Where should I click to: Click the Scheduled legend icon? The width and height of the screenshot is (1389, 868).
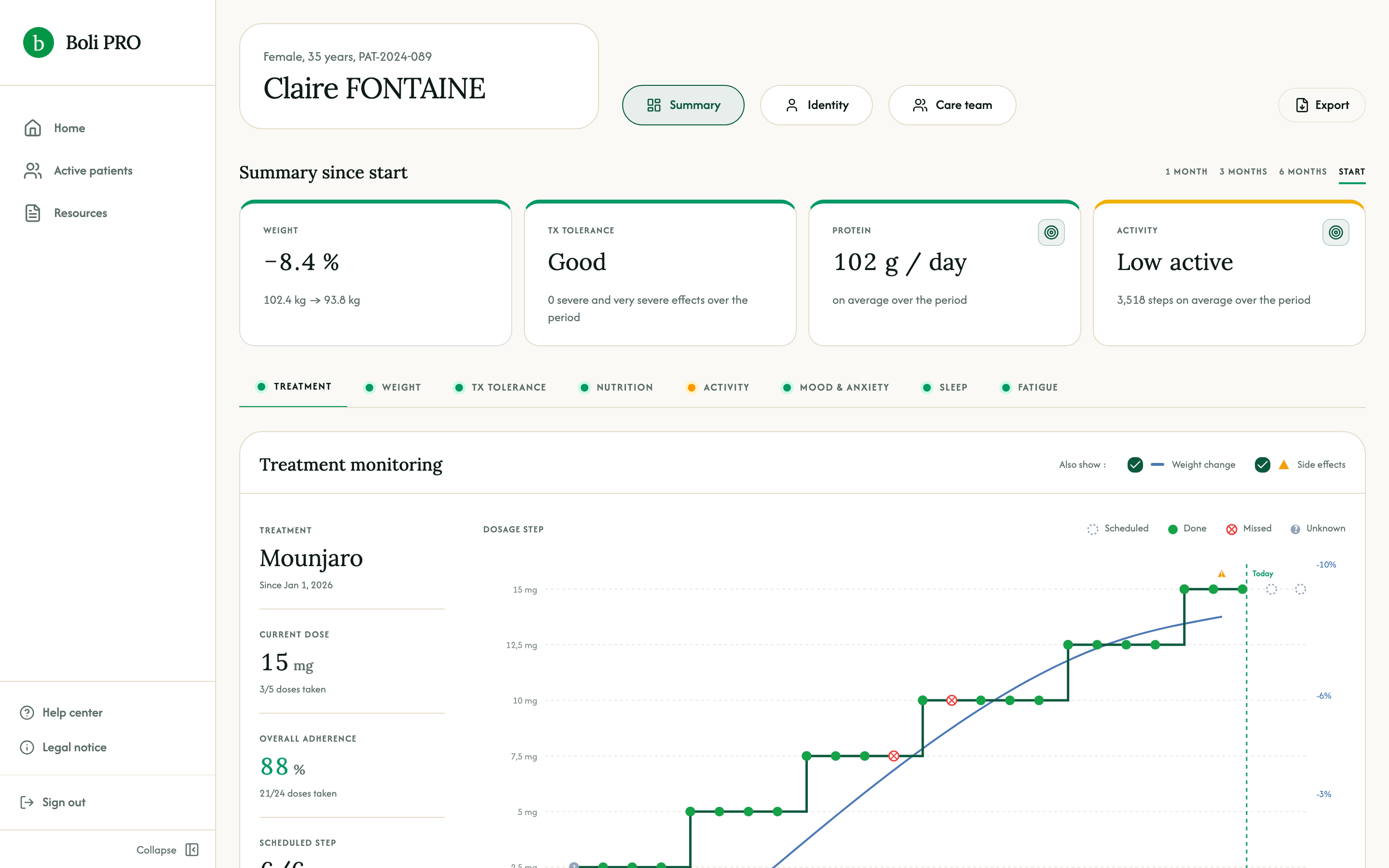(1092, 529)
